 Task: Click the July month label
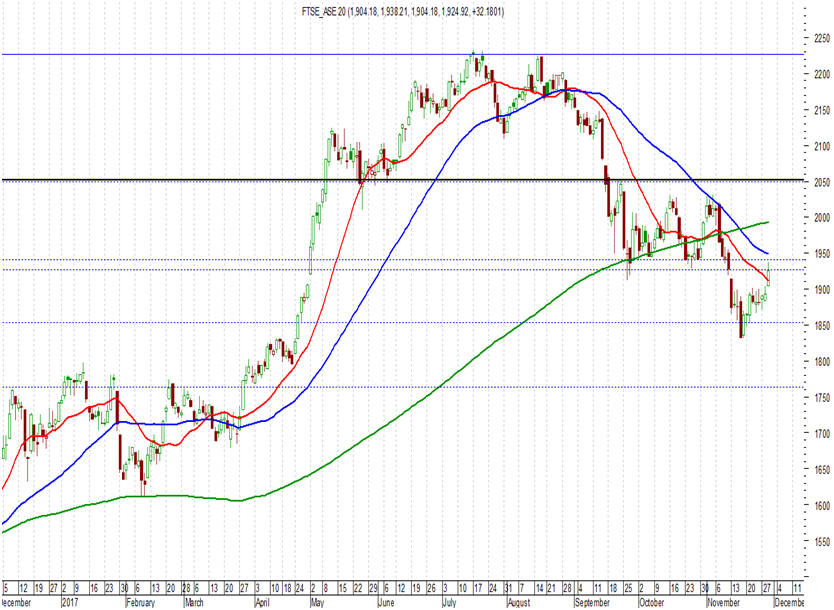click(x=449, y=603)
